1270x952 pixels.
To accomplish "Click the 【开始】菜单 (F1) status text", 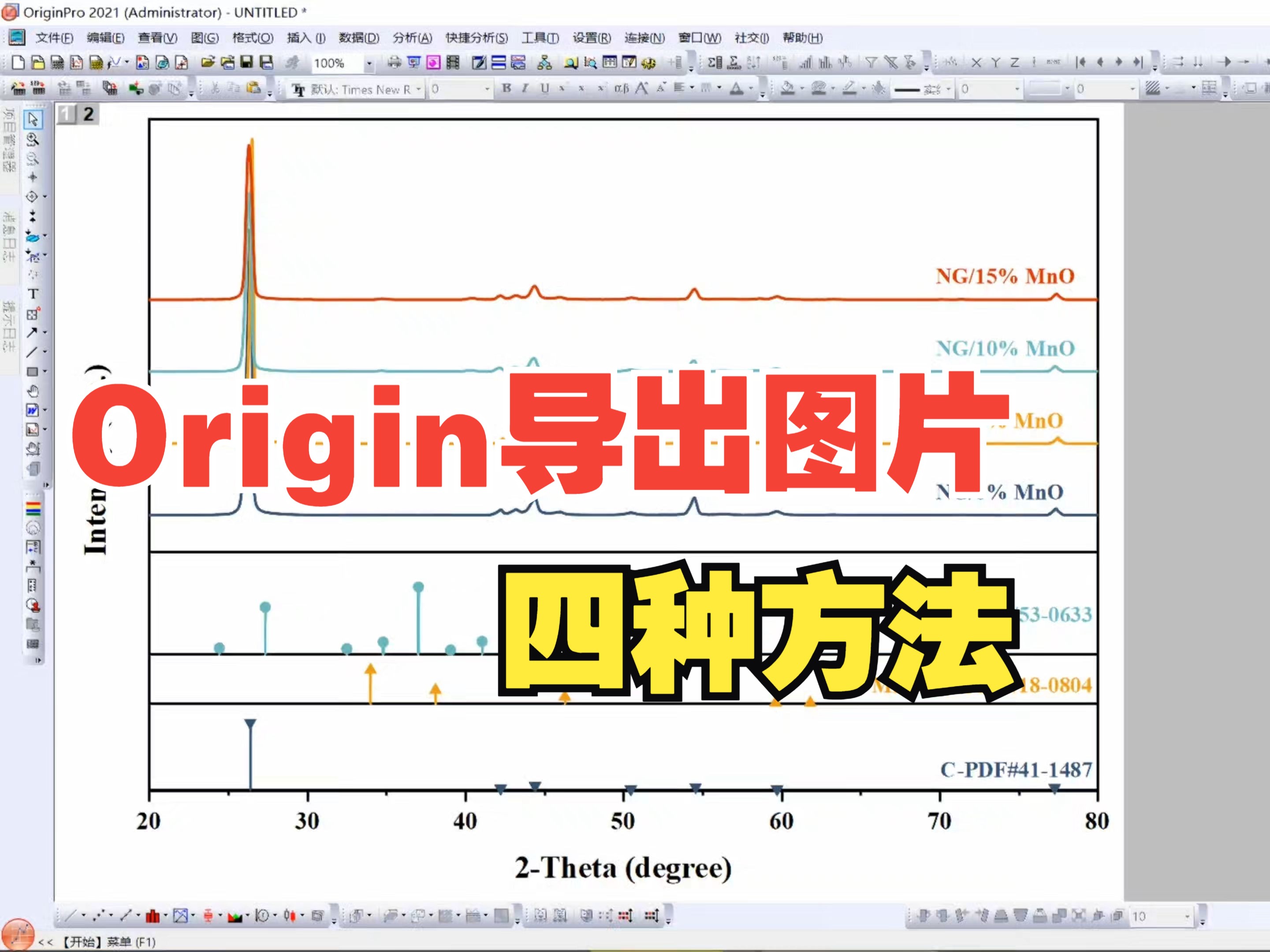I will coord(108,942).
